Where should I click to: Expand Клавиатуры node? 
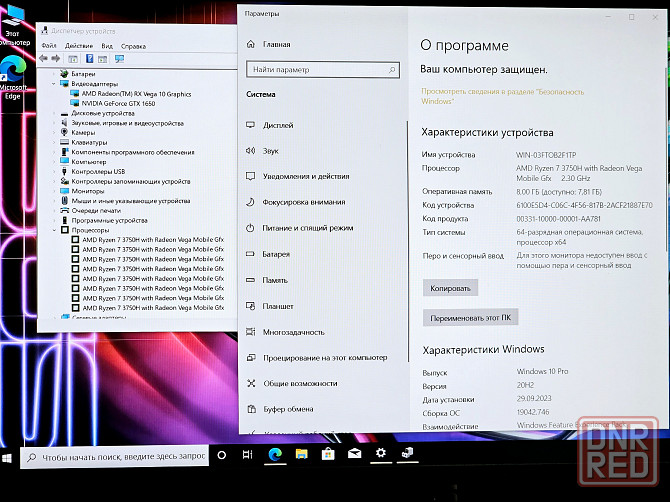[54, 143]
